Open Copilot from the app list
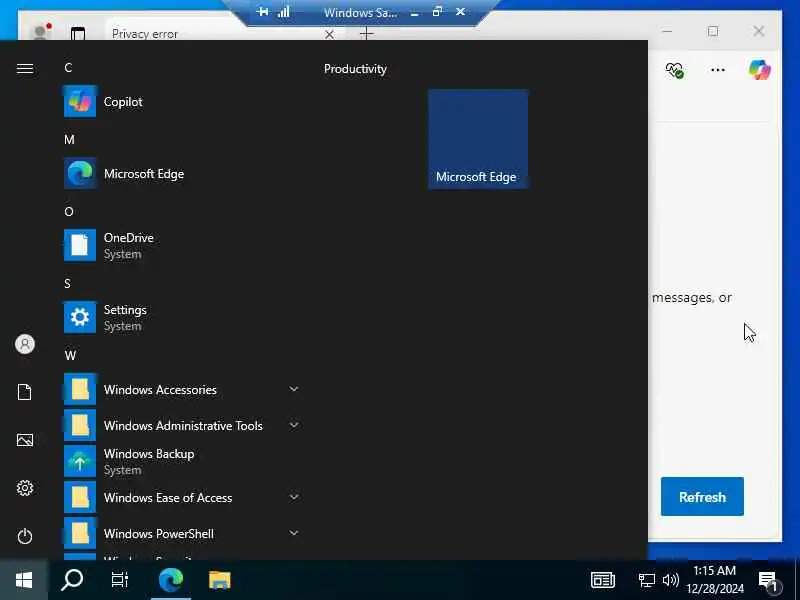800x600 pixels. (182, 102)
